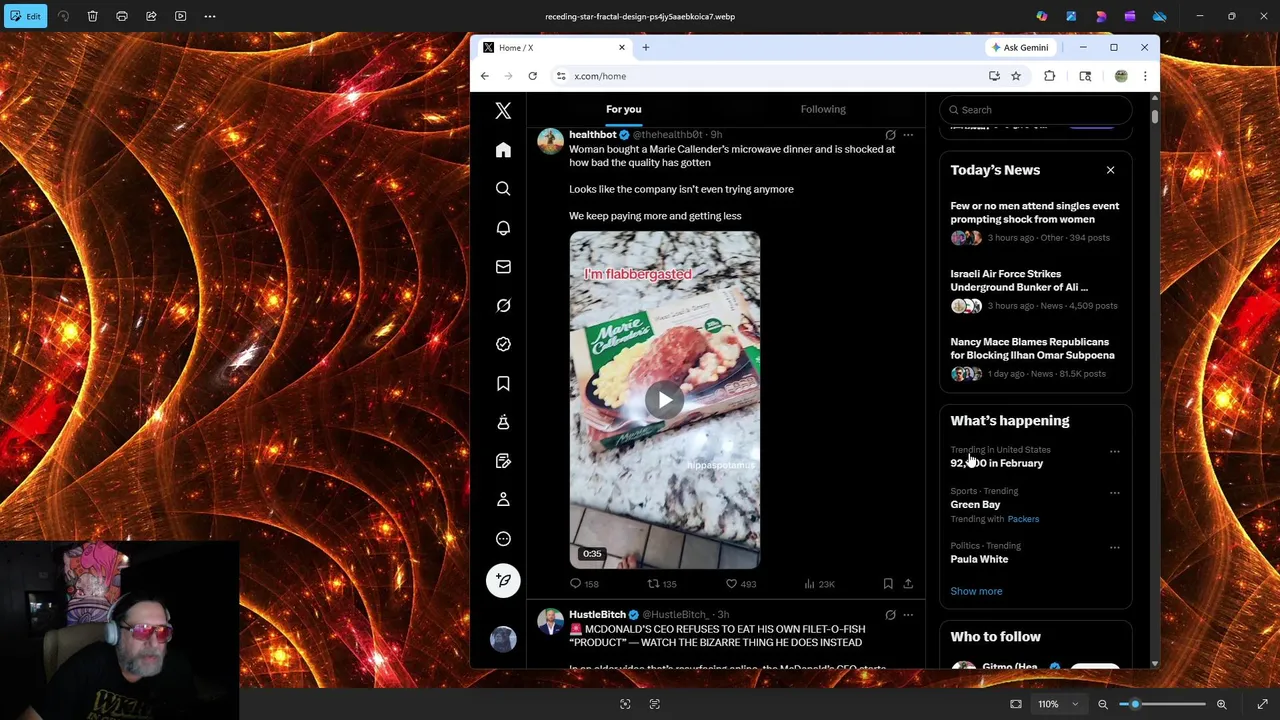Open the browser extensions puzzle icon
The image size is (1280, 720).
point(1049,76)
